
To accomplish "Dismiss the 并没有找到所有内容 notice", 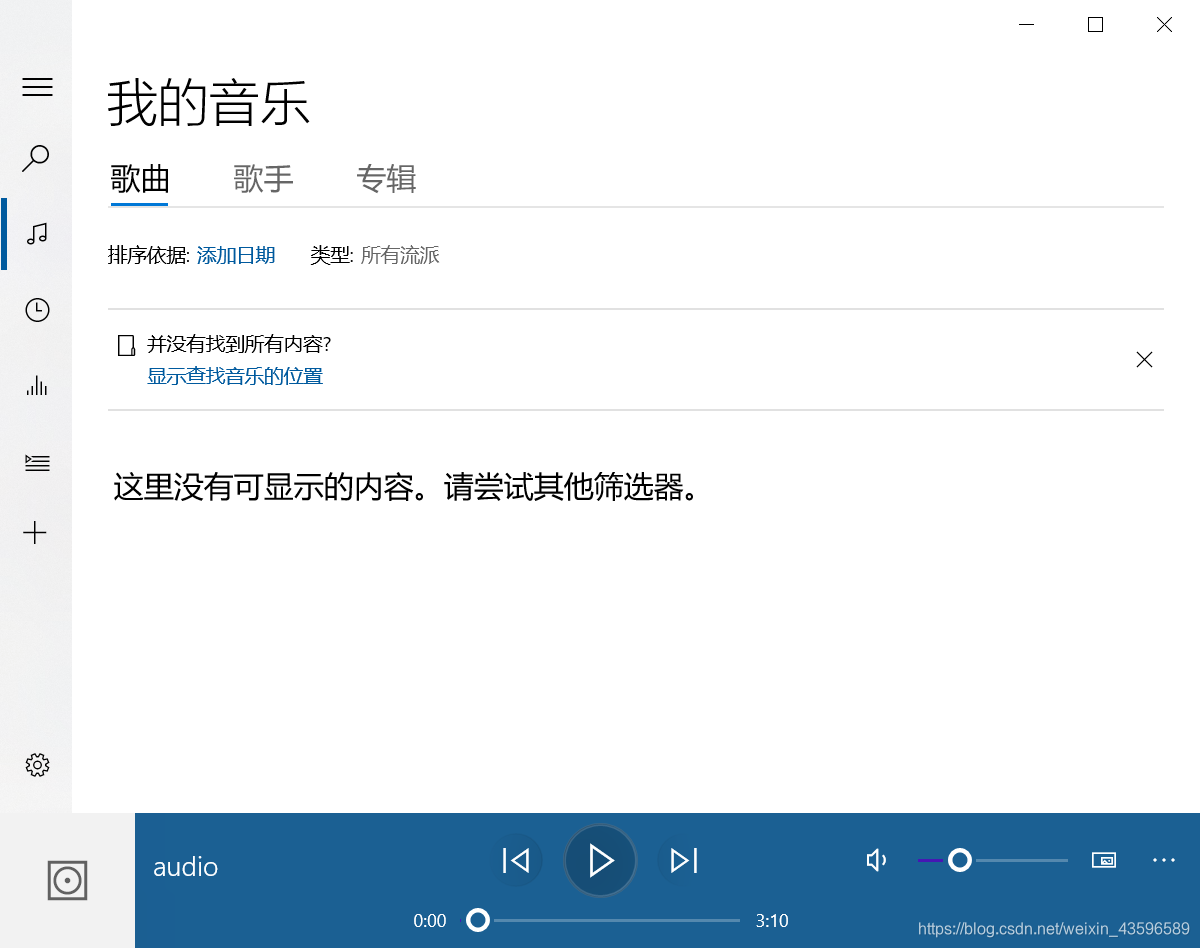I will [x=1145, y=360].
